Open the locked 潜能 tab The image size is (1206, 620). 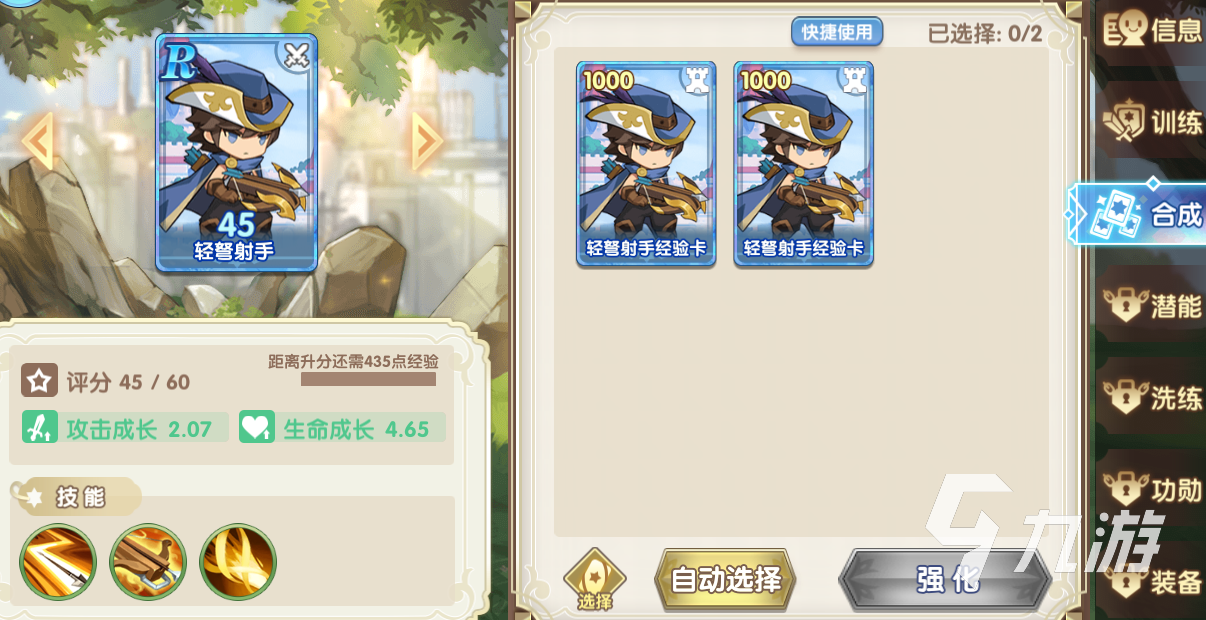tap(1152, 305)
